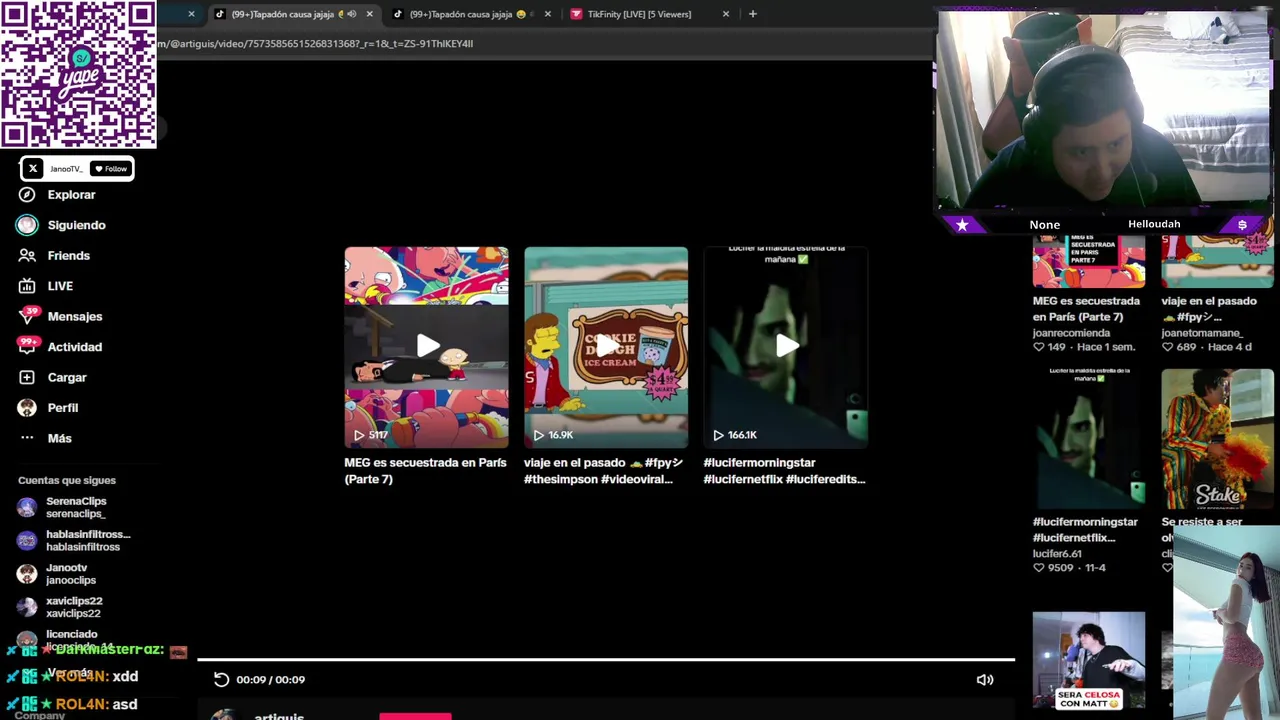Image resolution: width=1280 pixels, height=720 pixels.
Task: Open 'viaje en el pasado' caption in center
Action: pos(604,471)
